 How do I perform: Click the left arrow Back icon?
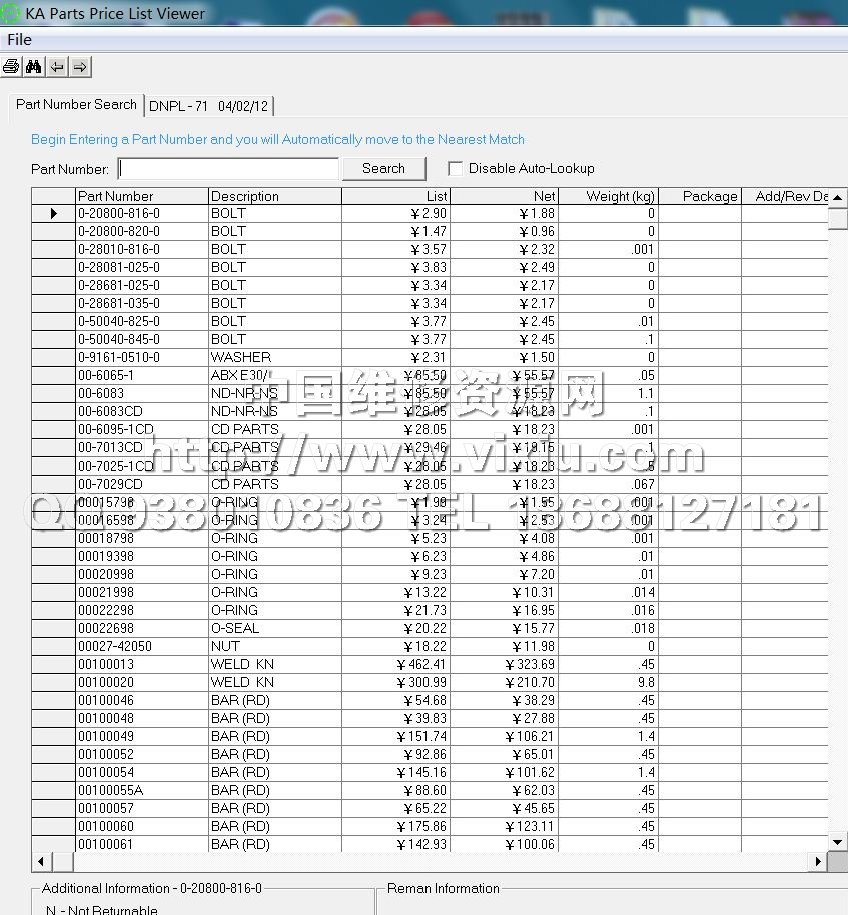tap(57, 67)
